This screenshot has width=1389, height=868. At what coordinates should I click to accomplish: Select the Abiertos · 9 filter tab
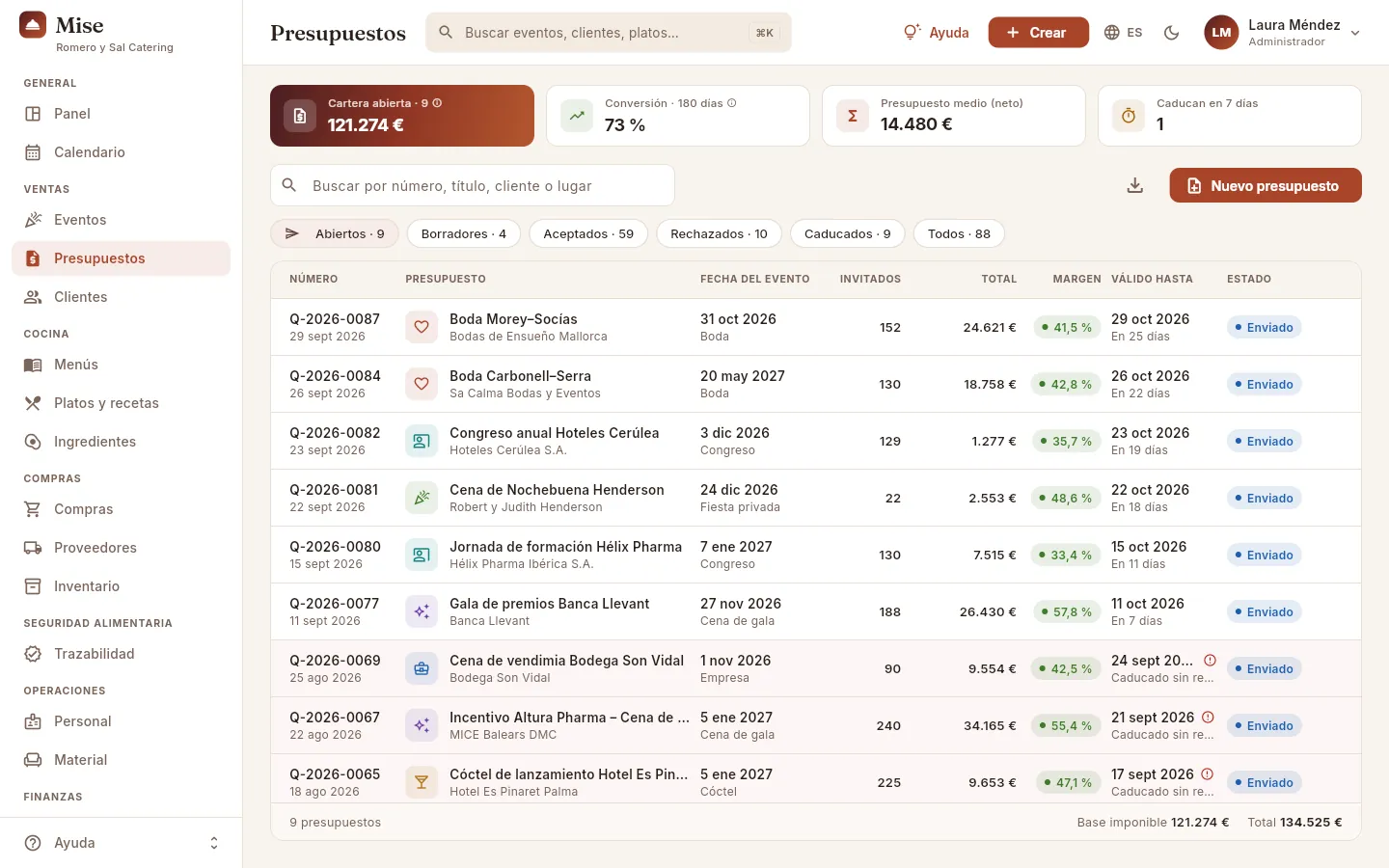pyautogui.click(x=335, y=233)
